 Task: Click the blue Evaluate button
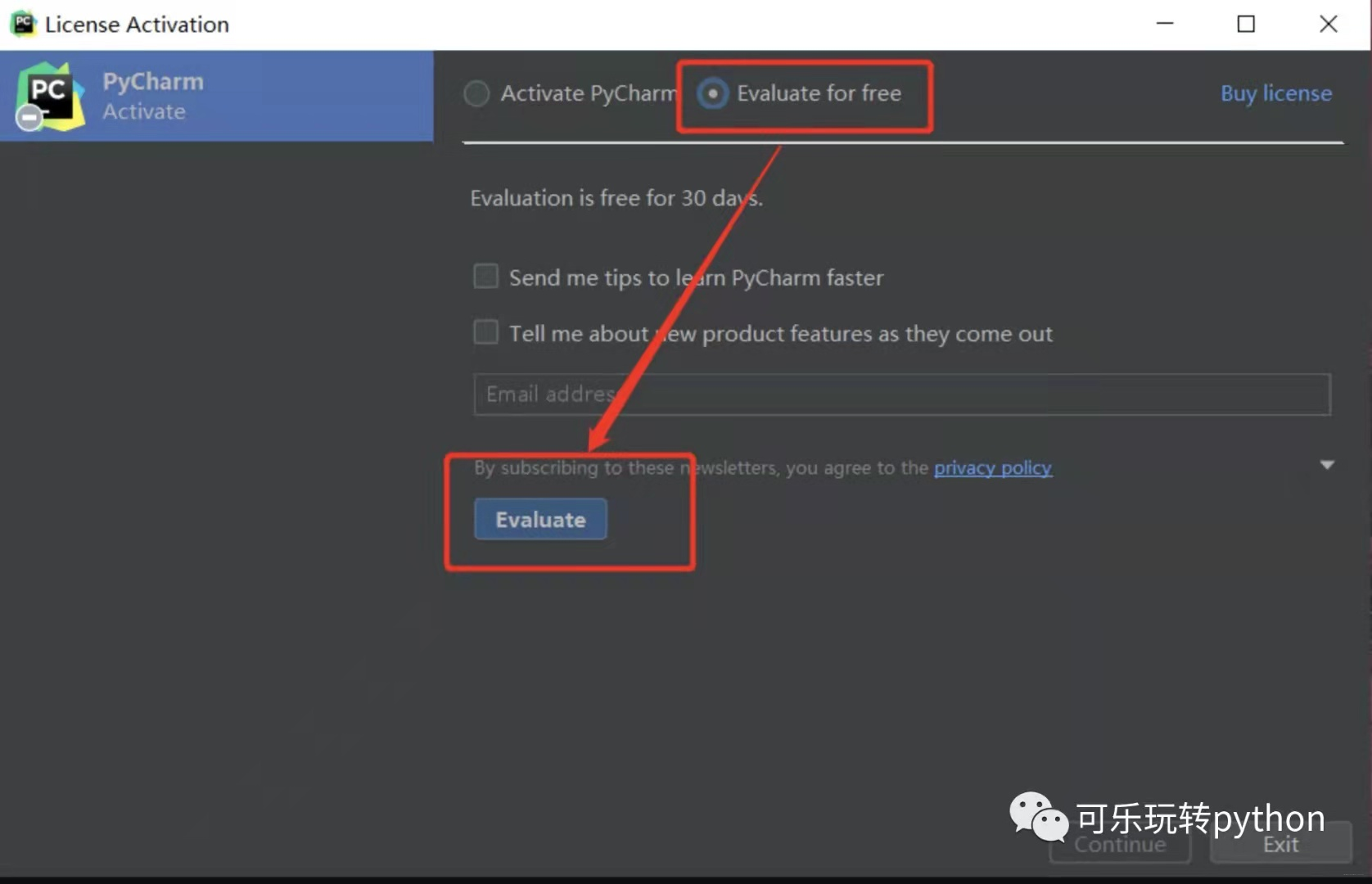pyautogui.click(x=540, y=519)
